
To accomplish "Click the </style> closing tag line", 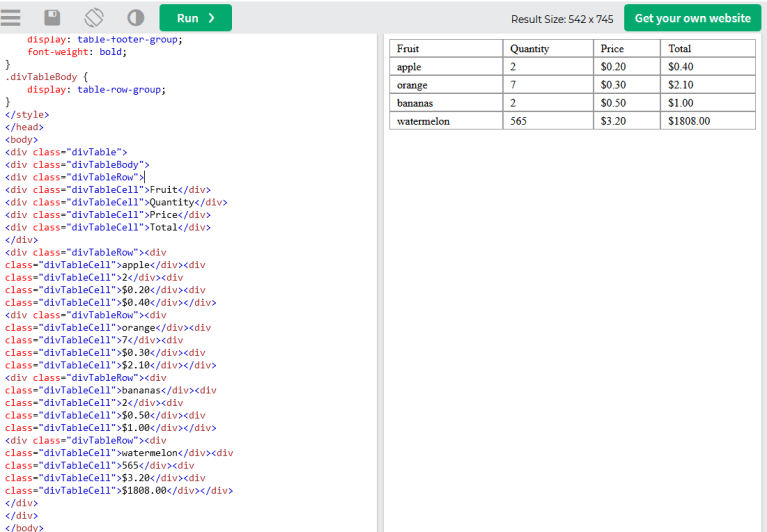I will coord(27,114).
